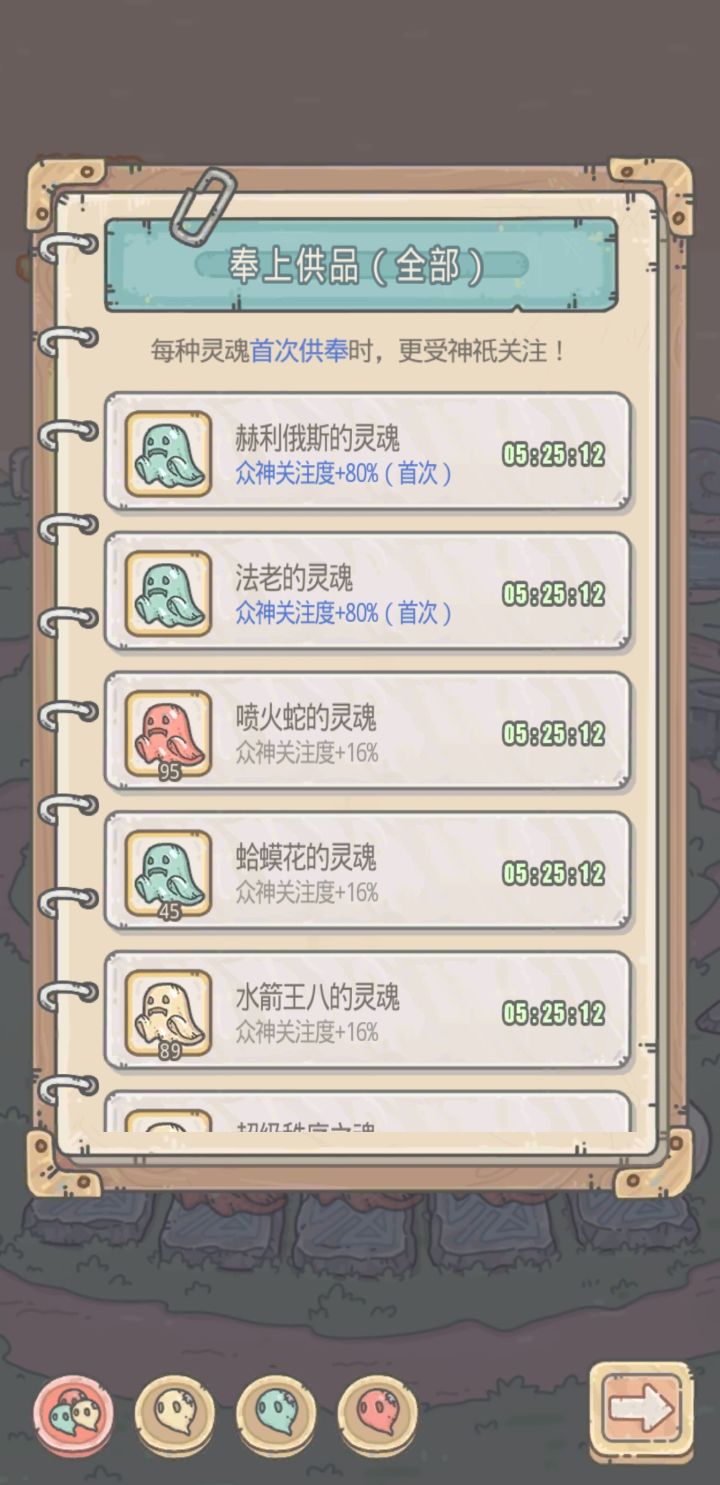This screenshot has width=720, height=1485.
Task: Tap the 奉上供品（全部）title banner
Action: coord(361,265)
